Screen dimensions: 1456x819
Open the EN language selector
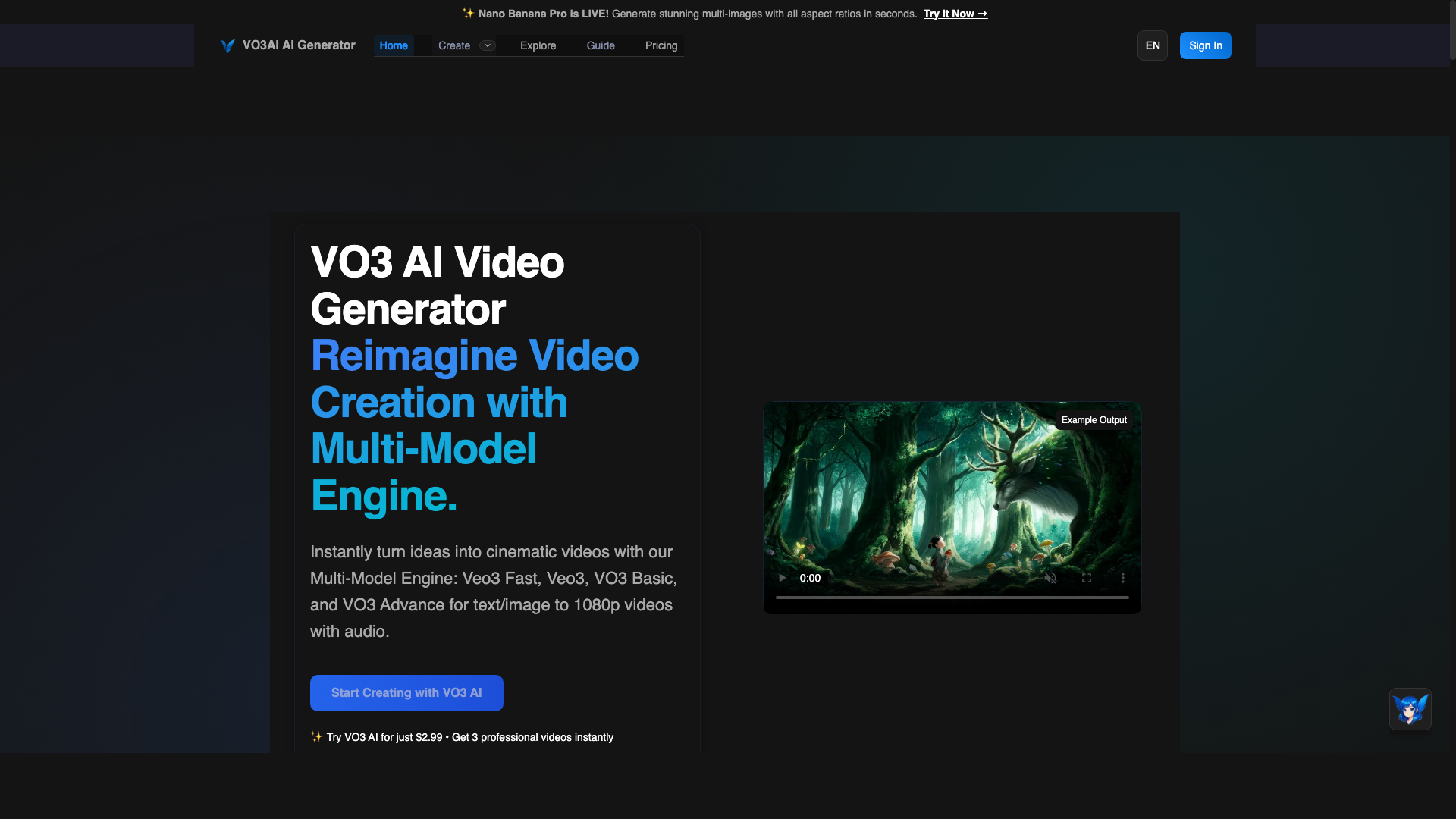1152,45
